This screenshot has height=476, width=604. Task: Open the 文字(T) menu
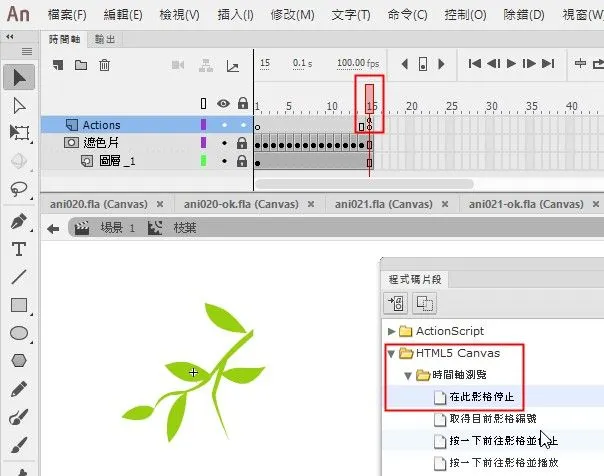(x=351, y=15)
